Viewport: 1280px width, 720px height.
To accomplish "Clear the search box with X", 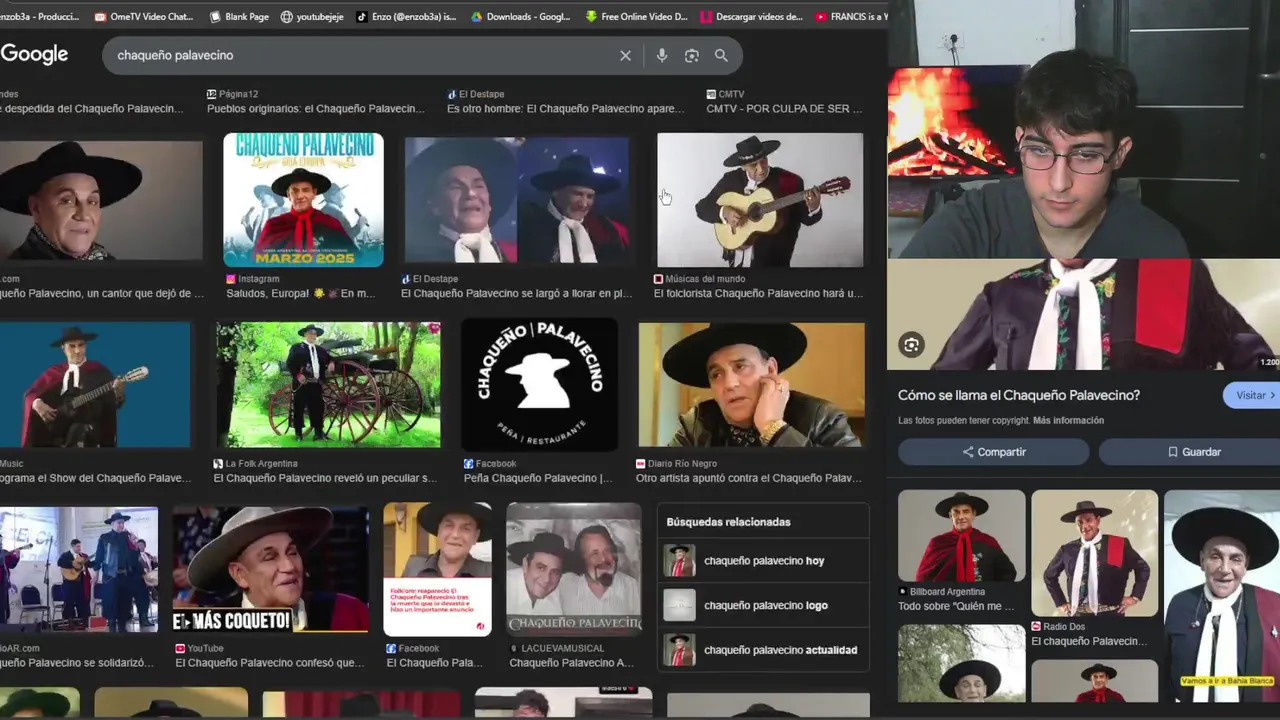I will tap(625, 56).
